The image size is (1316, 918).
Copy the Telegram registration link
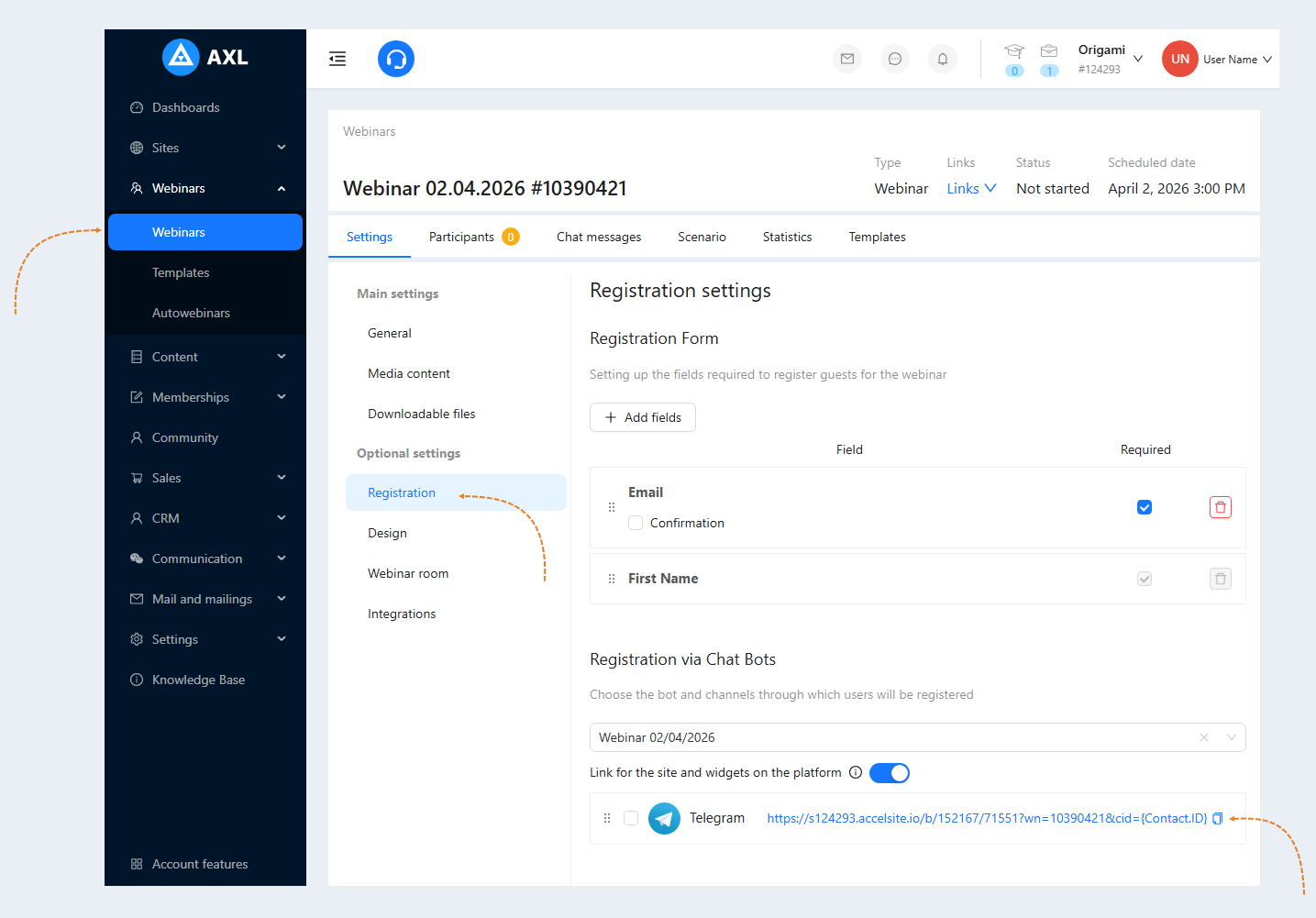(1218, 818)
